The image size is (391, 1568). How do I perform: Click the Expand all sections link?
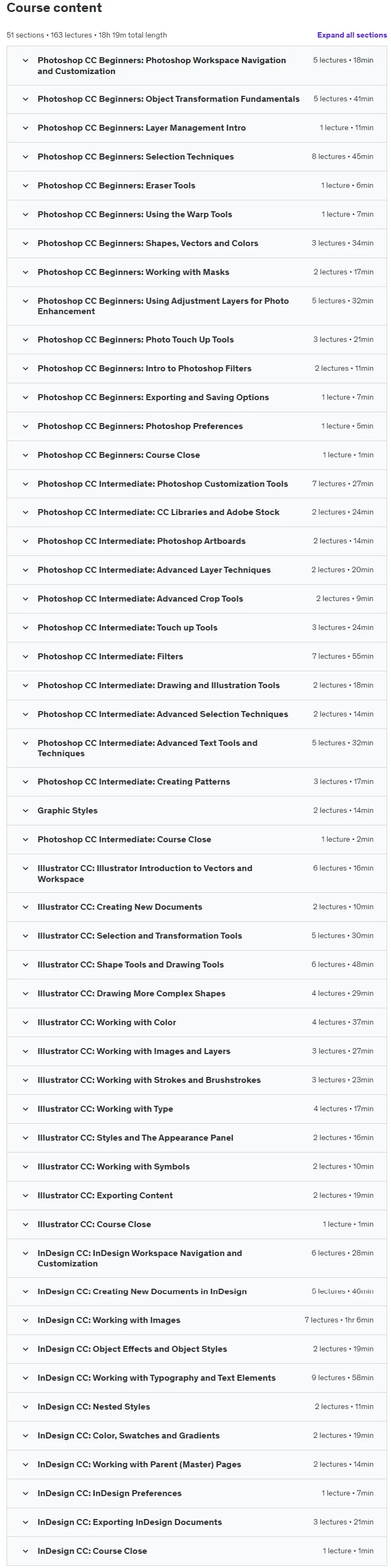click(351, 35)
